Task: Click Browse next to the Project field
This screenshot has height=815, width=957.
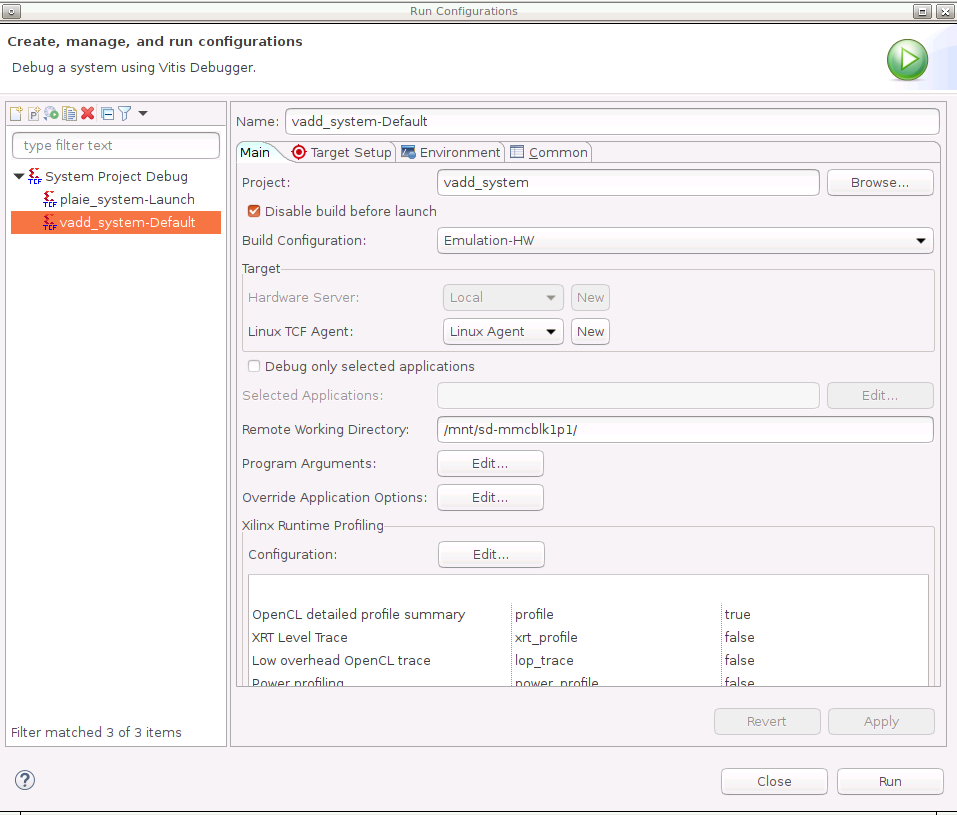Action: pos(879,183)
